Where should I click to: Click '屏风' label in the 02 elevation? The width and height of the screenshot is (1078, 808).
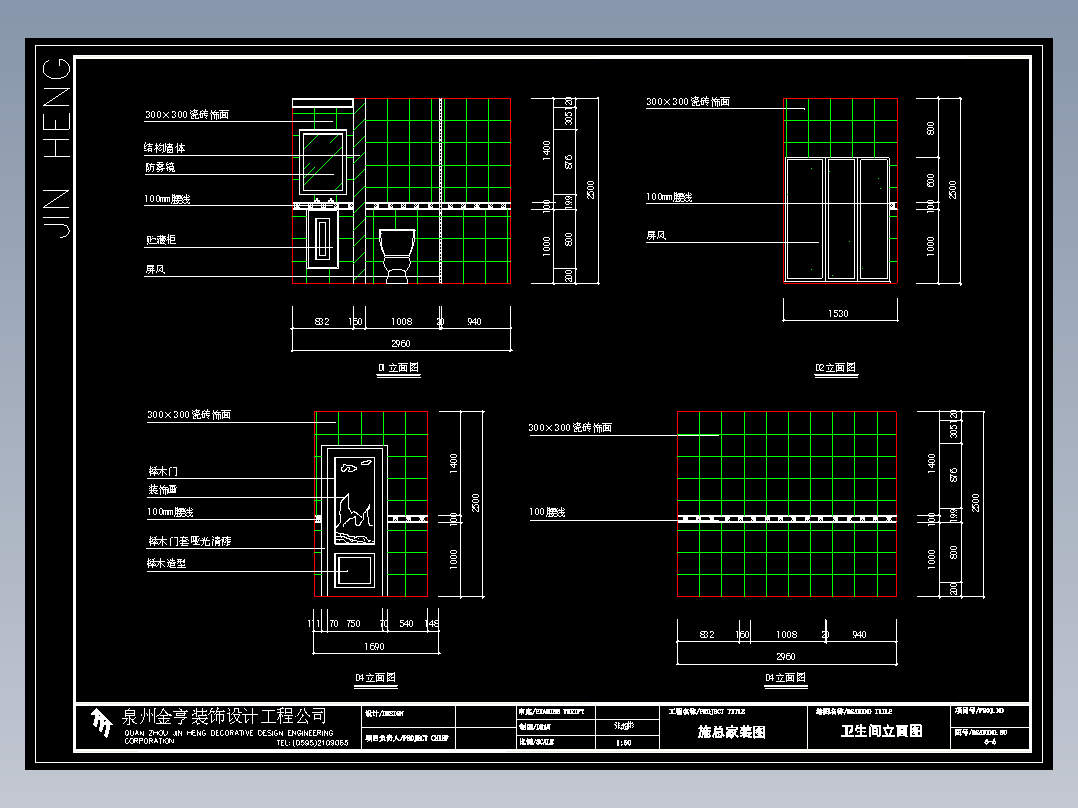point(656,235)
